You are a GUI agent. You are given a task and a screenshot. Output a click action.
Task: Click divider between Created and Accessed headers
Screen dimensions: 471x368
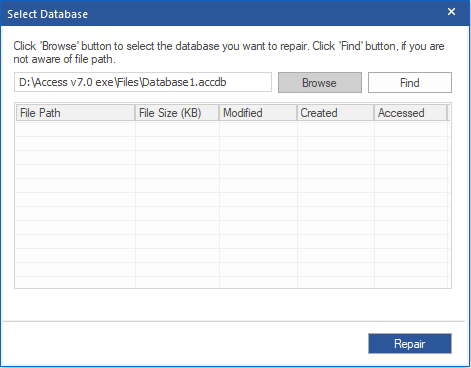tap(374, 113)
